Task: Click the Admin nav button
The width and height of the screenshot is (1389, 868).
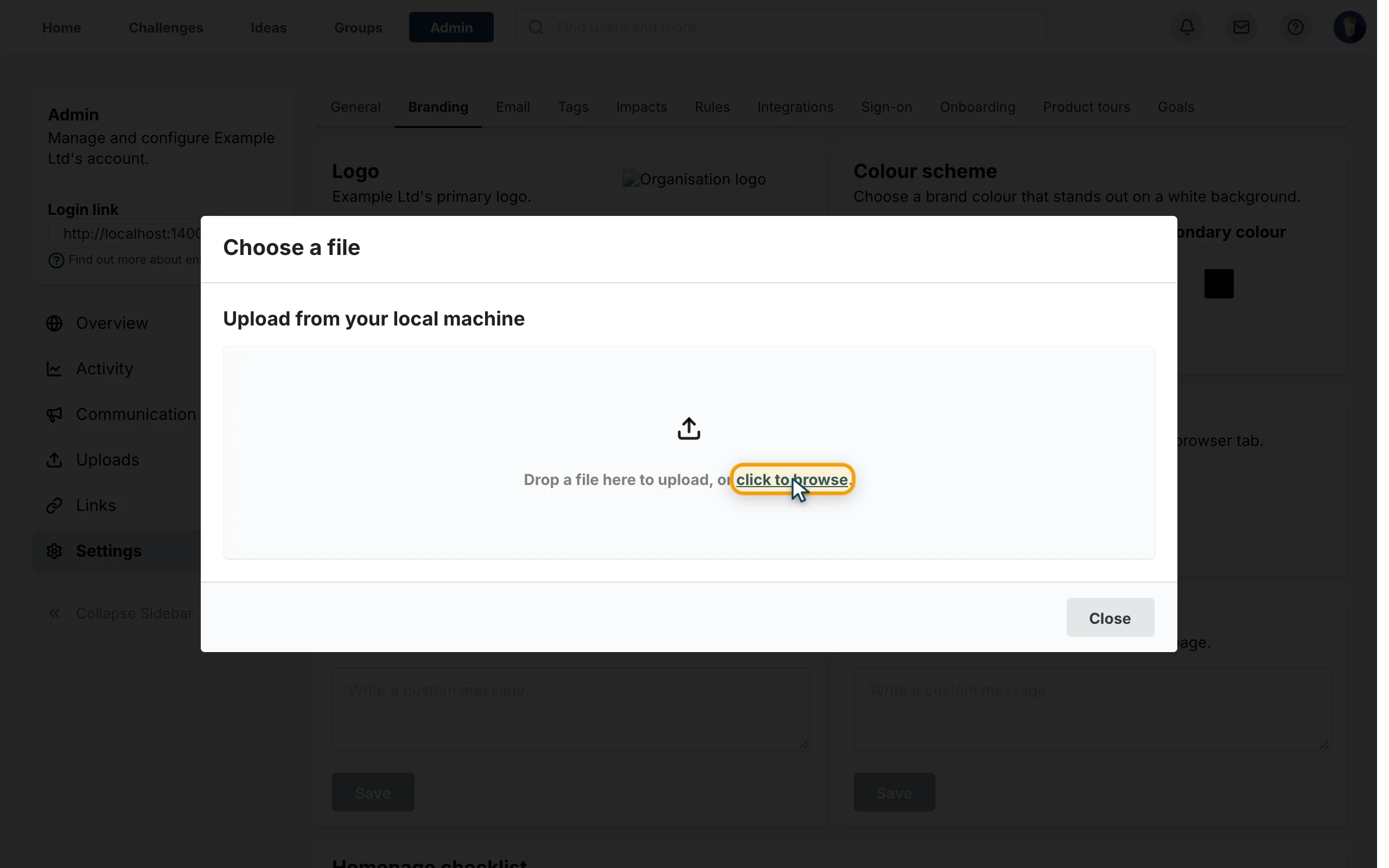Action: [x=451, y=27]
